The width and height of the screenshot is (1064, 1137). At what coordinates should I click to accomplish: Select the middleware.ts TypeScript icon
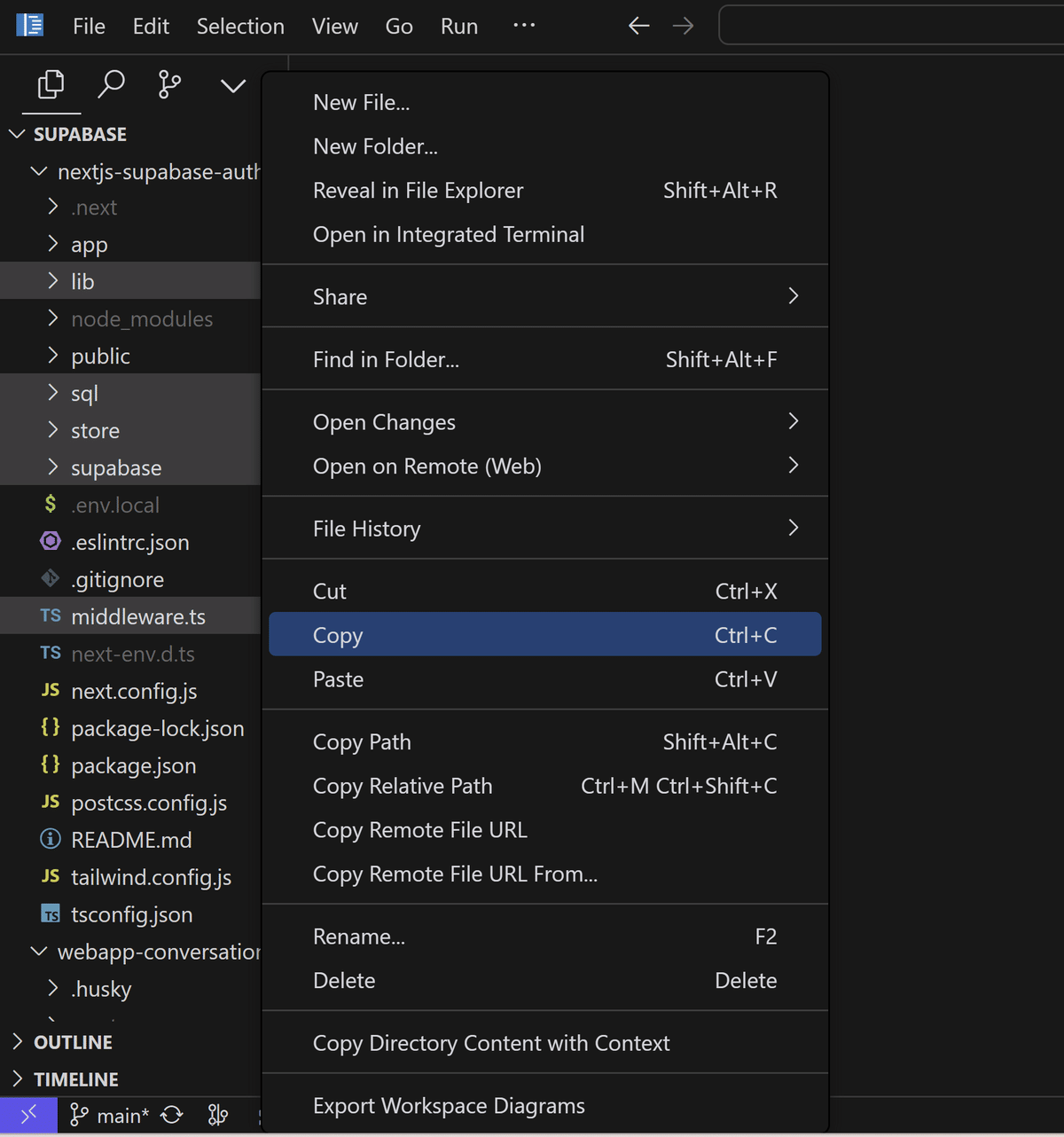[51, 616]
